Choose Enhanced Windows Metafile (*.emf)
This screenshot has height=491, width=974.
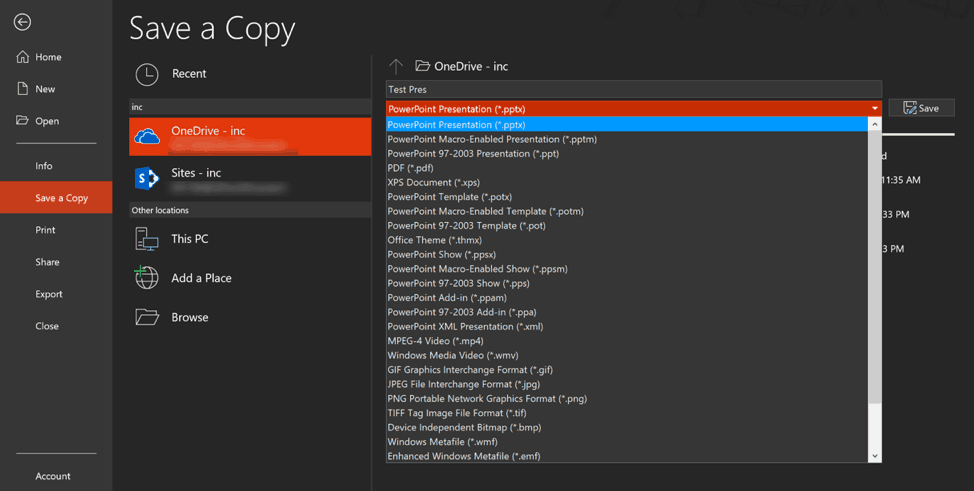tap(627, 456)
